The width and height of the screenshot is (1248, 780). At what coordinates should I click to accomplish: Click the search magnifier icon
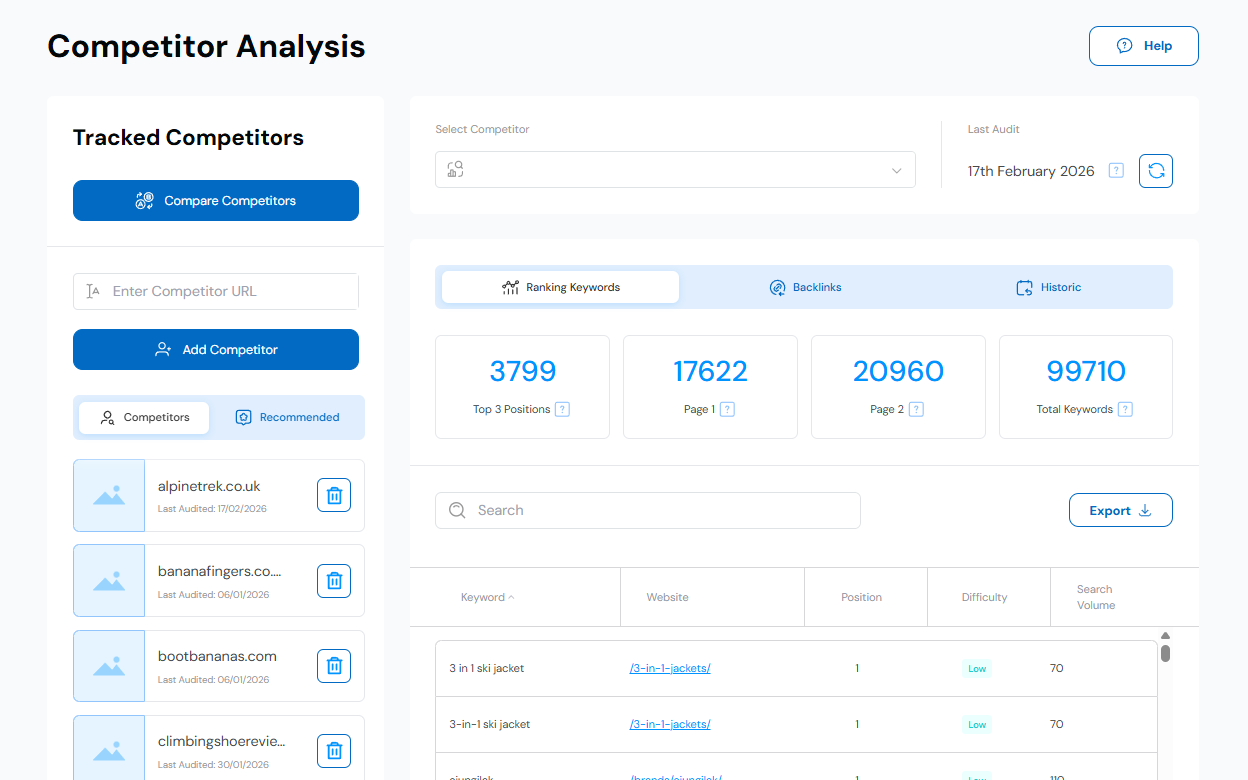(x=457, y=510)
